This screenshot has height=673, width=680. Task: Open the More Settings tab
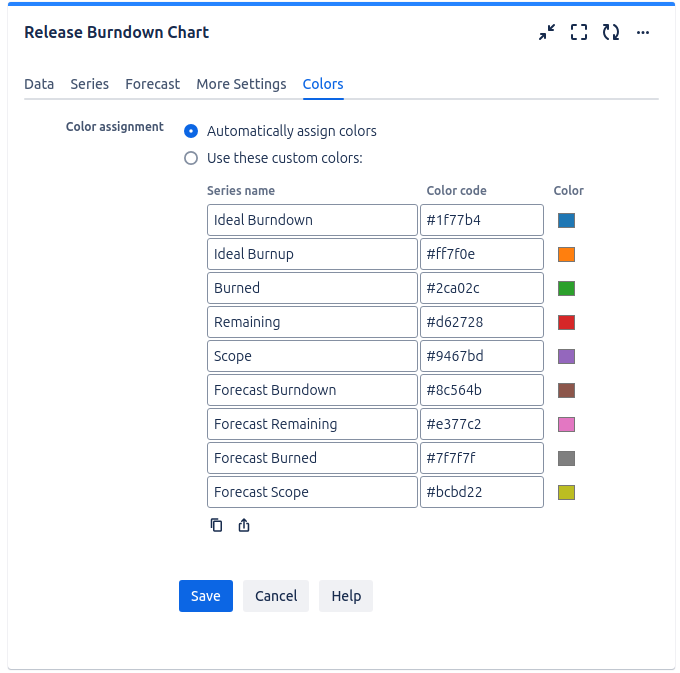241,84
